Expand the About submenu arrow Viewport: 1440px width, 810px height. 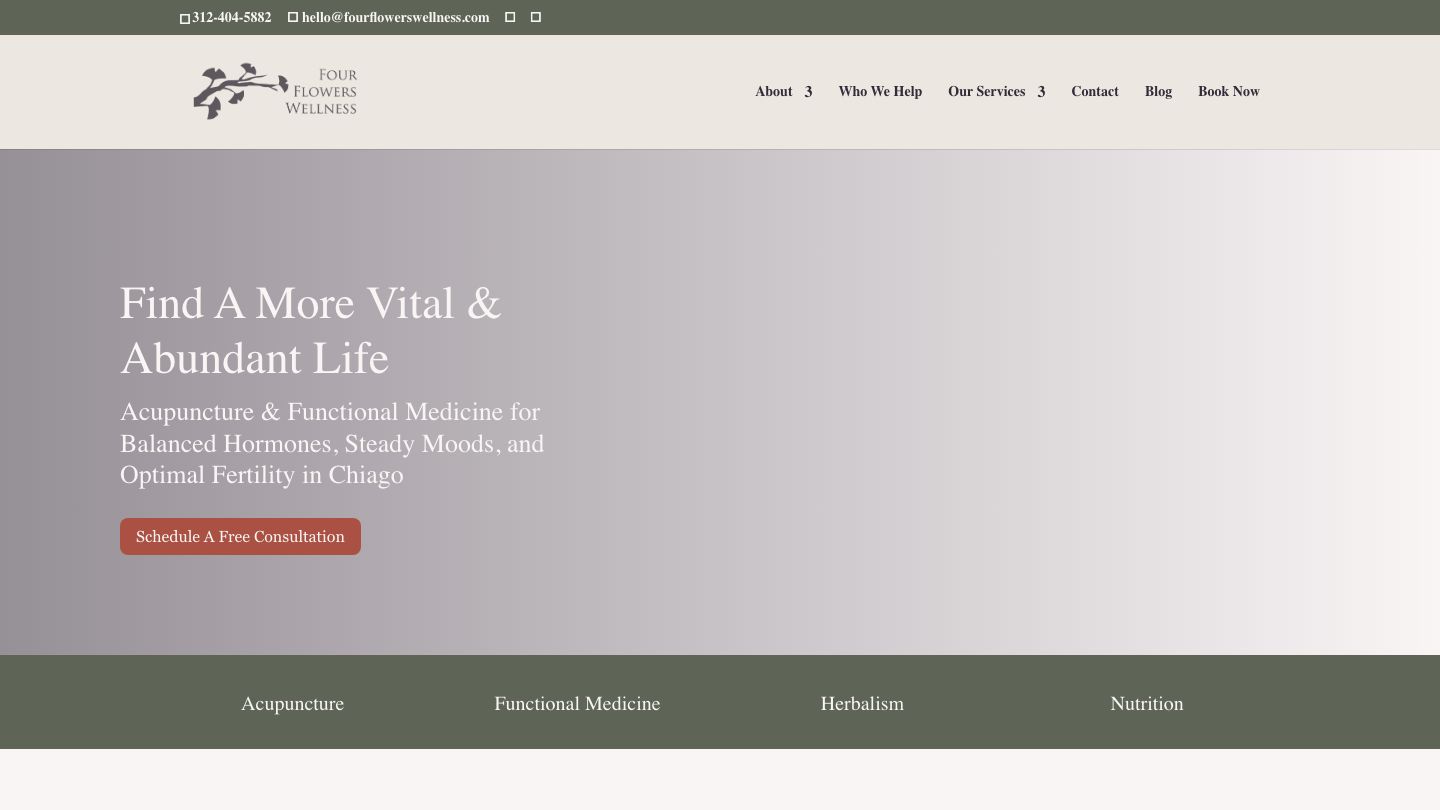808,92
